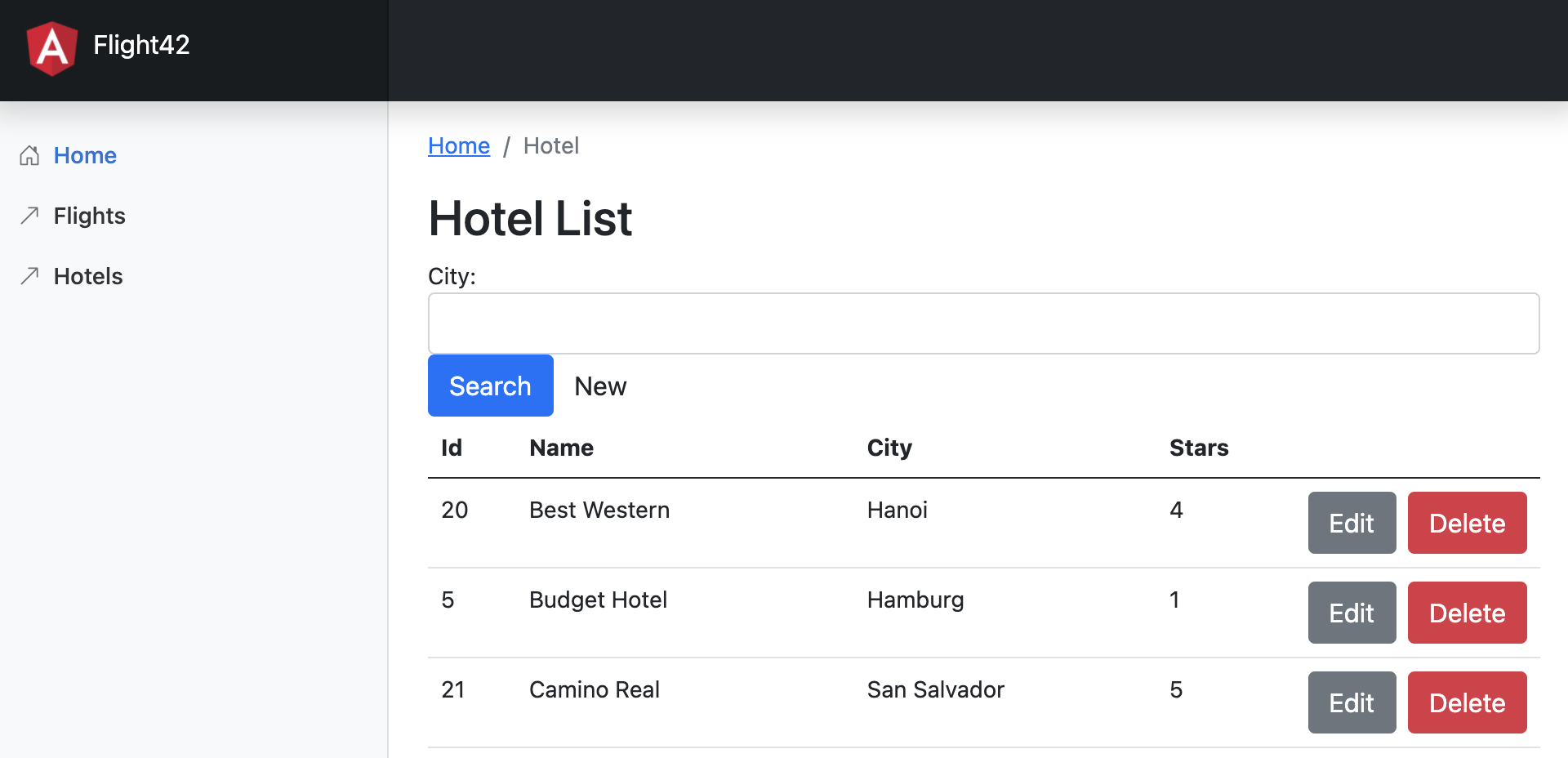1568x758 pixels.
Task: Open the Hotels sidebar item
Action: coord(88,276)
